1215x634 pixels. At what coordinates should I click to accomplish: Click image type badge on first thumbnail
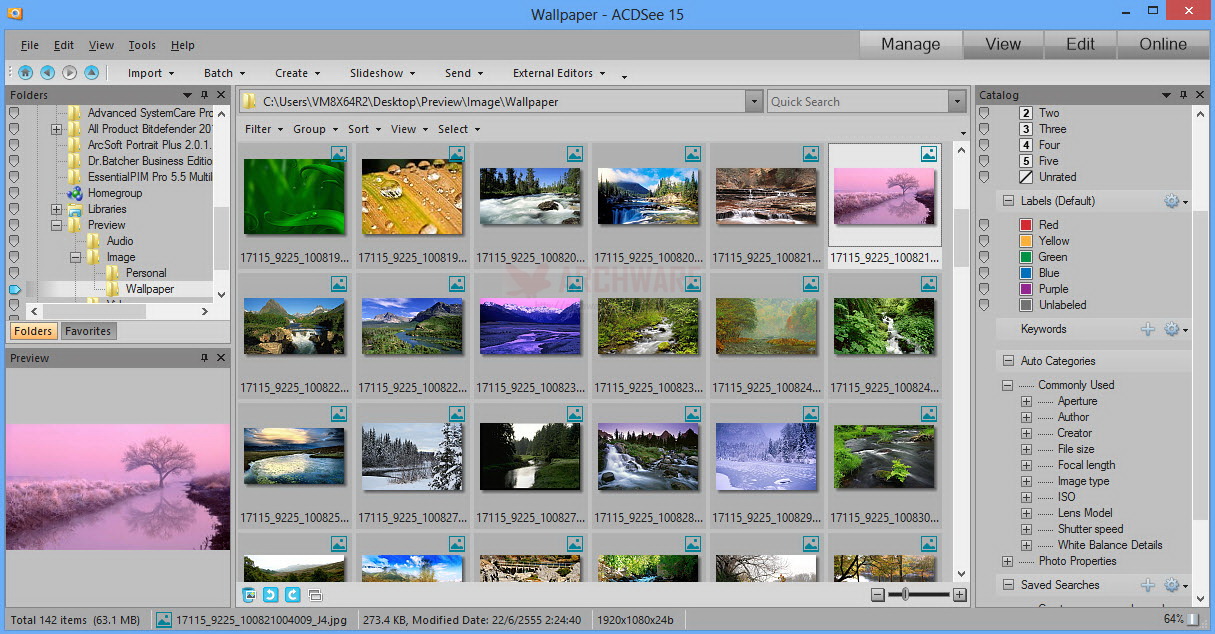pyautogui.click(x=338, y=154)
